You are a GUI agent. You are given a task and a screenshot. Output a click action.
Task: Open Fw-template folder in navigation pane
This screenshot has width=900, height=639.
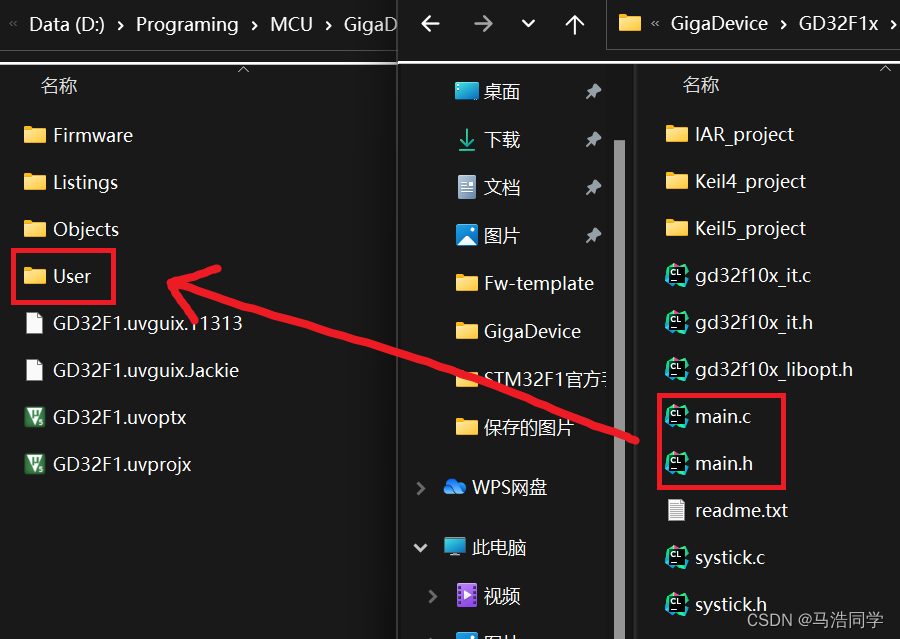[x=525, y=283]
